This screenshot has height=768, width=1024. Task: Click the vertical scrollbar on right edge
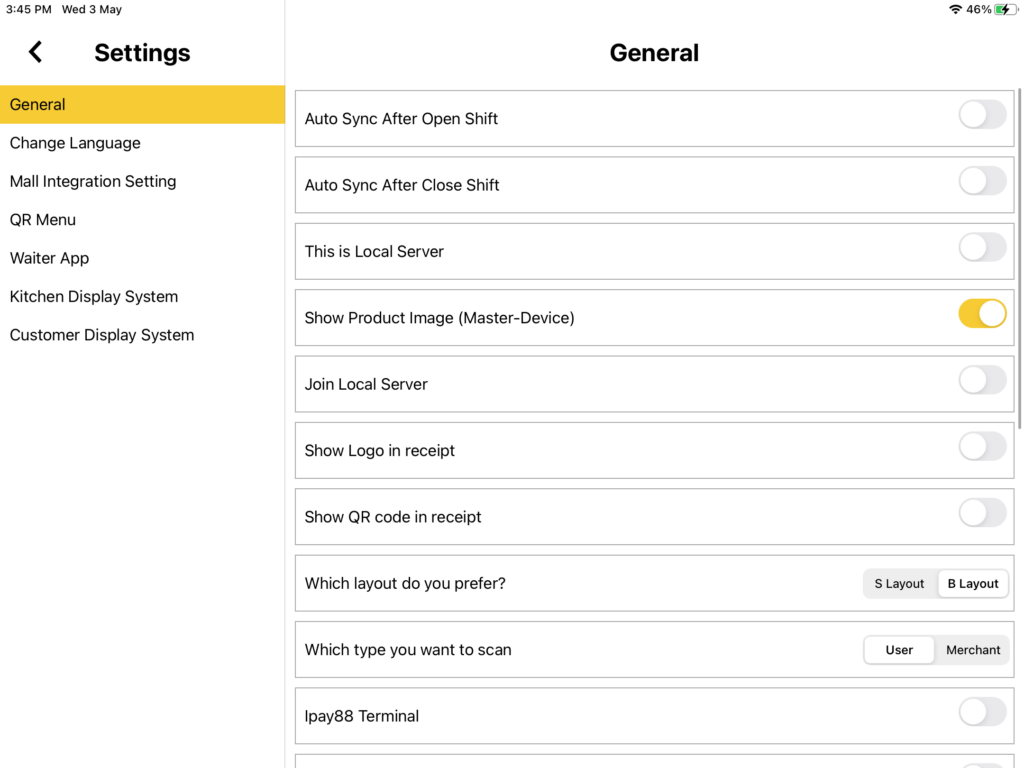[1019, 260]
